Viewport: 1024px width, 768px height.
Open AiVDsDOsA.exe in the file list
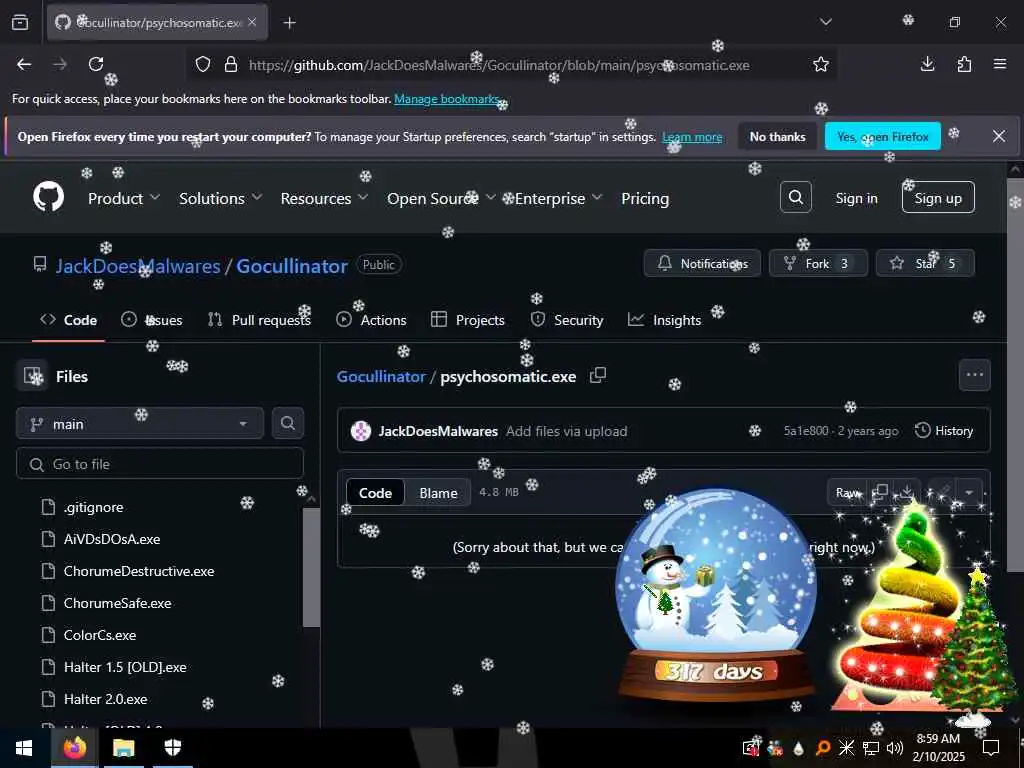[x=112, y=539]
